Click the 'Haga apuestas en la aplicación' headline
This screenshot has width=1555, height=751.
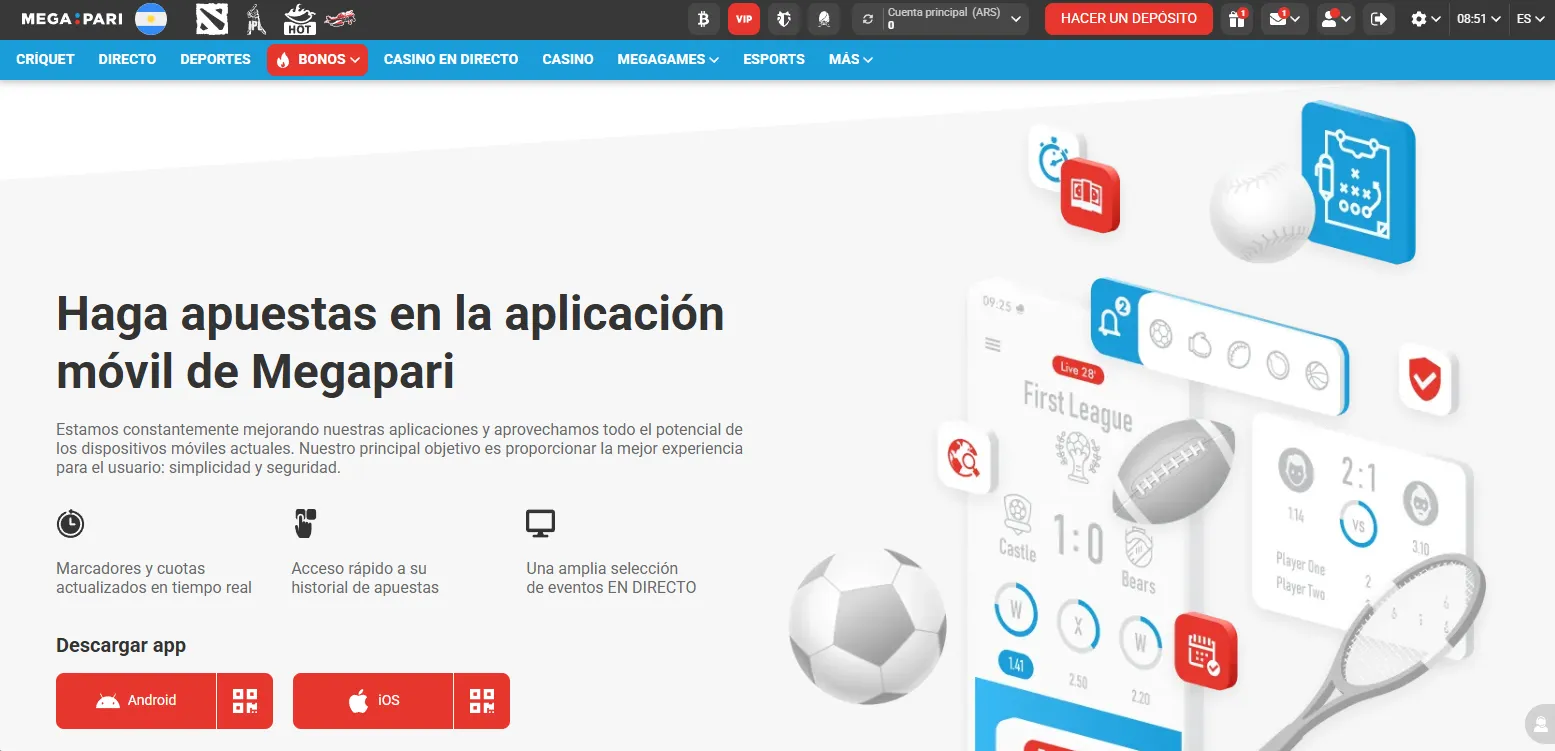(390, 343)
